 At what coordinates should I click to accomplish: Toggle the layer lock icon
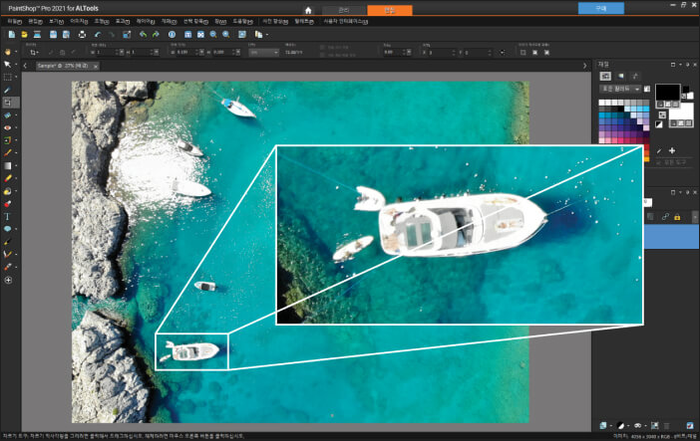click(x=677, y=217)
